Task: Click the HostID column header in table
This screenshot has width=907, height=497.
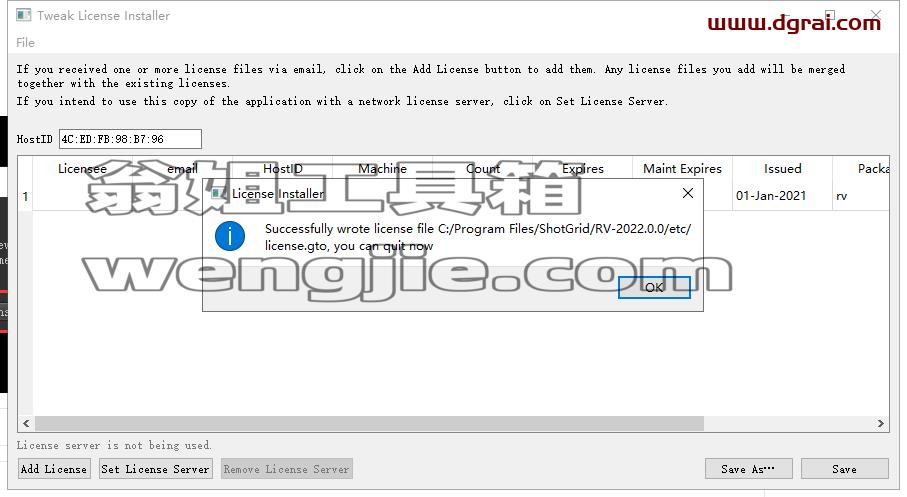Action: click(x=282, y=168)
